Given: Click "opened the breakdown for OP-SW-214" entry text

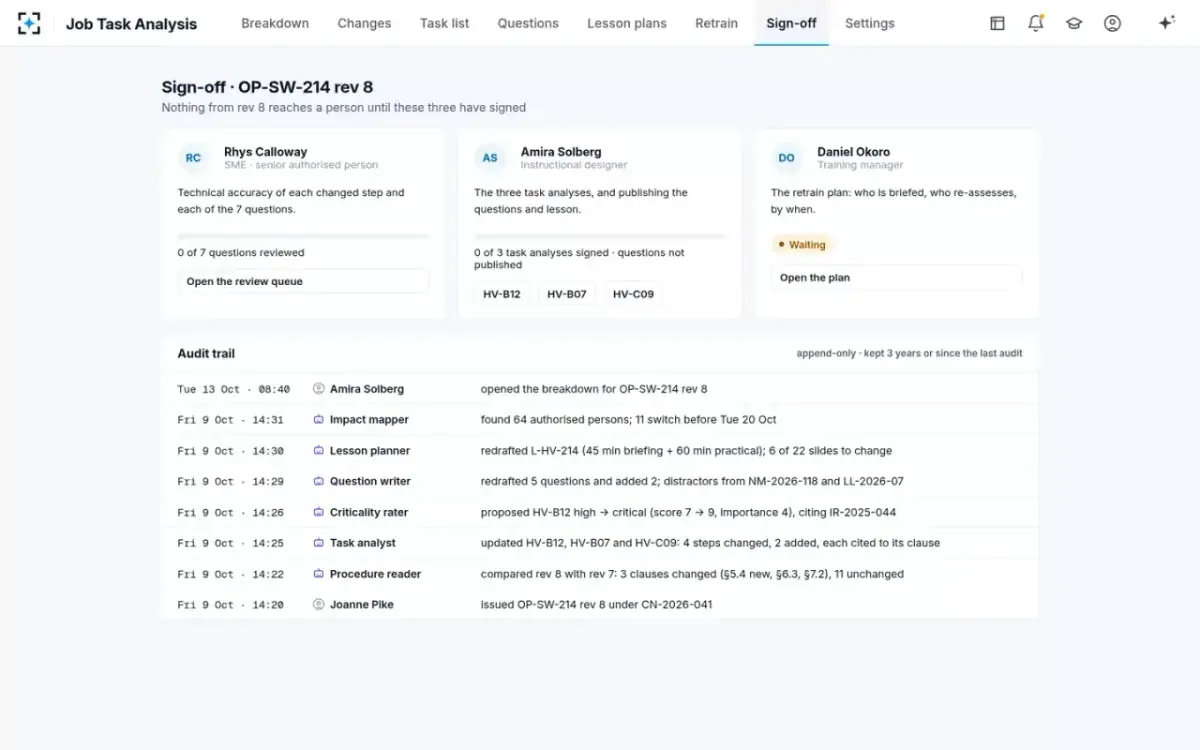Looking at the screenshot, I should coord(594,389).
